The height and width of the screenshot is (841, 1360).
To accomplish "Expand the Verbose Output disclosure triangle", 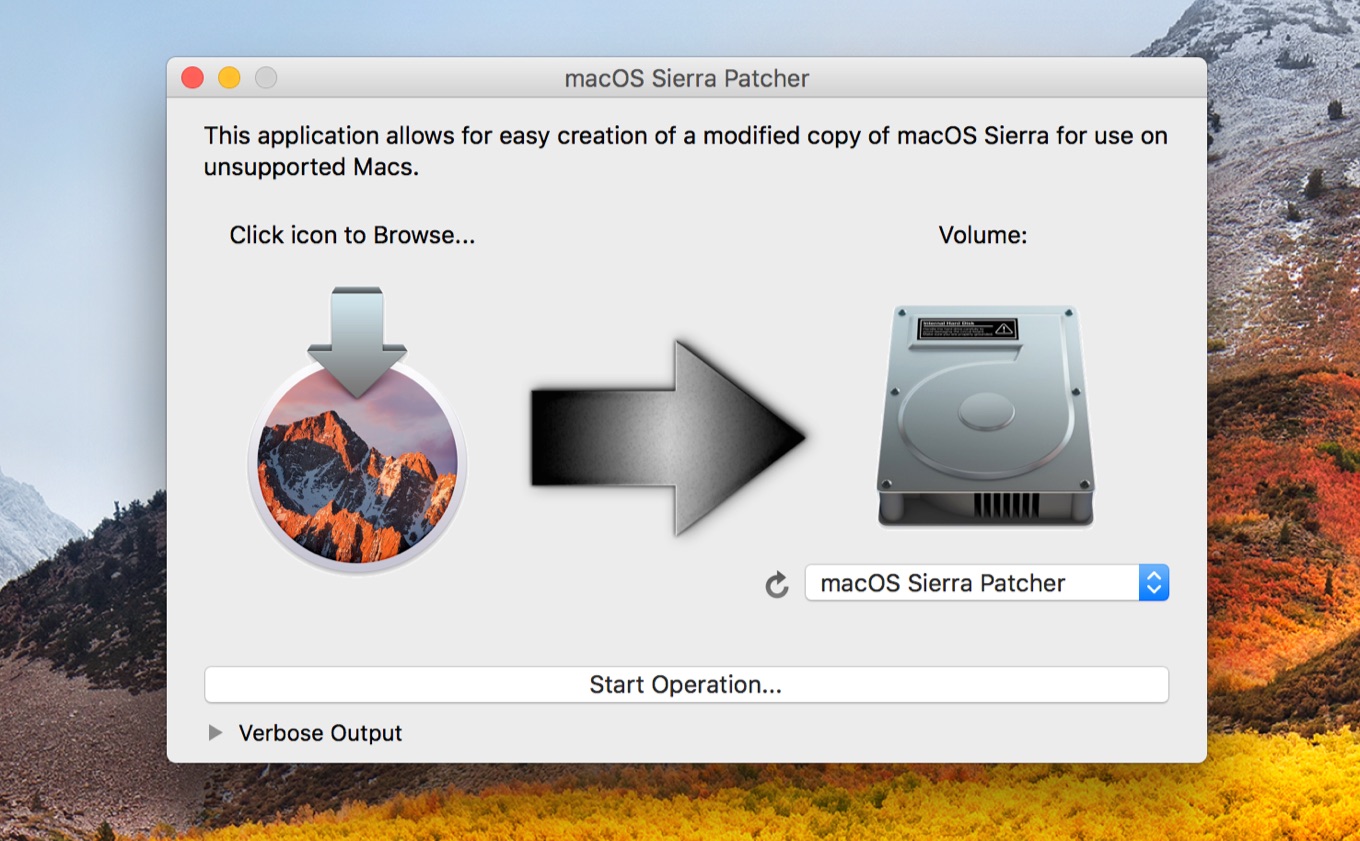I will pyautogui.click(x=215, y=733).
